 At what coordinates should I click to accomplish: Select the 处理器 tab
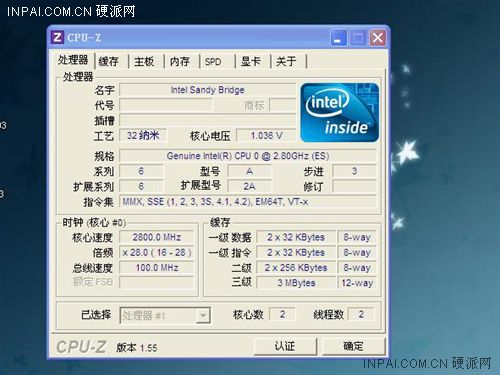[73, 60]
